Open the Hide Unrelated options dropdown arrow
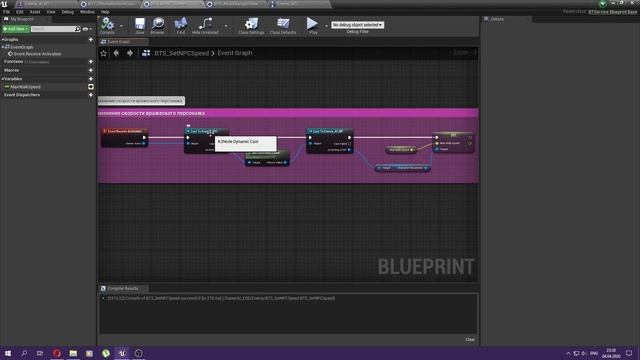640x360 pixels. click(x=226, y=26)
